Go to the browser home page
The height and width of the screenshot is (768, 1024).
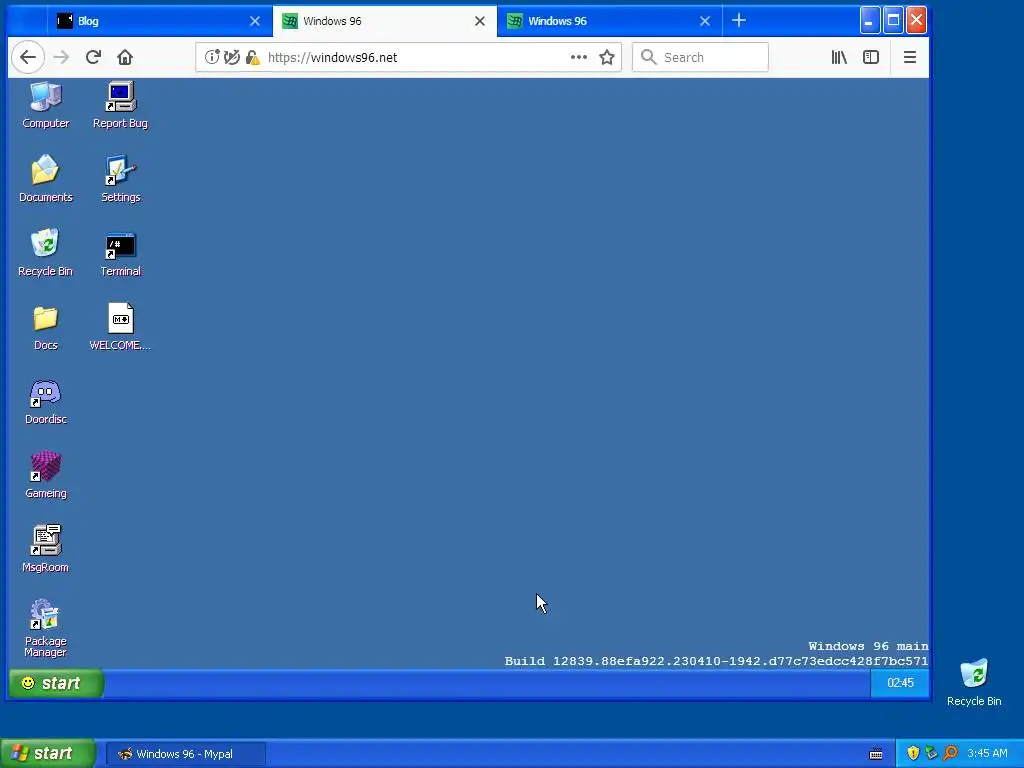[125, 57]
